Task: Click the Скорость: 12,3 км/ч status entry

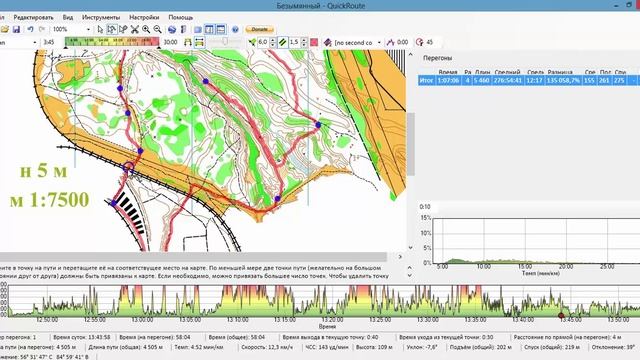Action: point(267,347)
